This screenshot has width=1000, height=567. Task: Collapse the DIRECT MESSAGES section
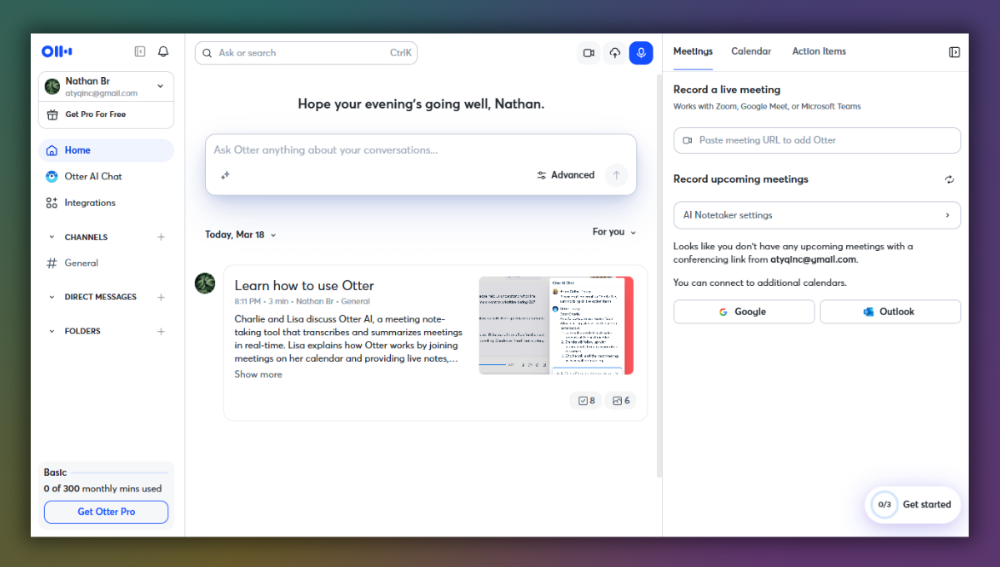pyautogui.click(x=52, y=297)
